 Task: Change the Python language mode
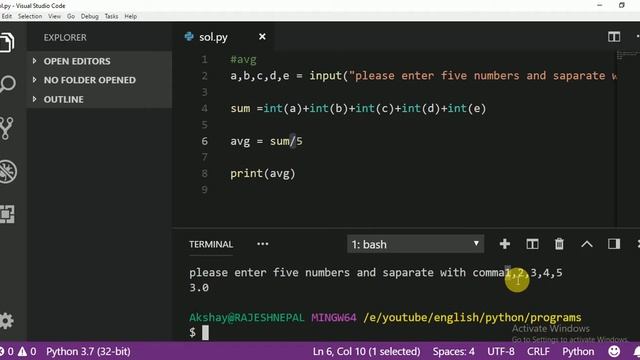pyautogui.click(x=578, y=351)
